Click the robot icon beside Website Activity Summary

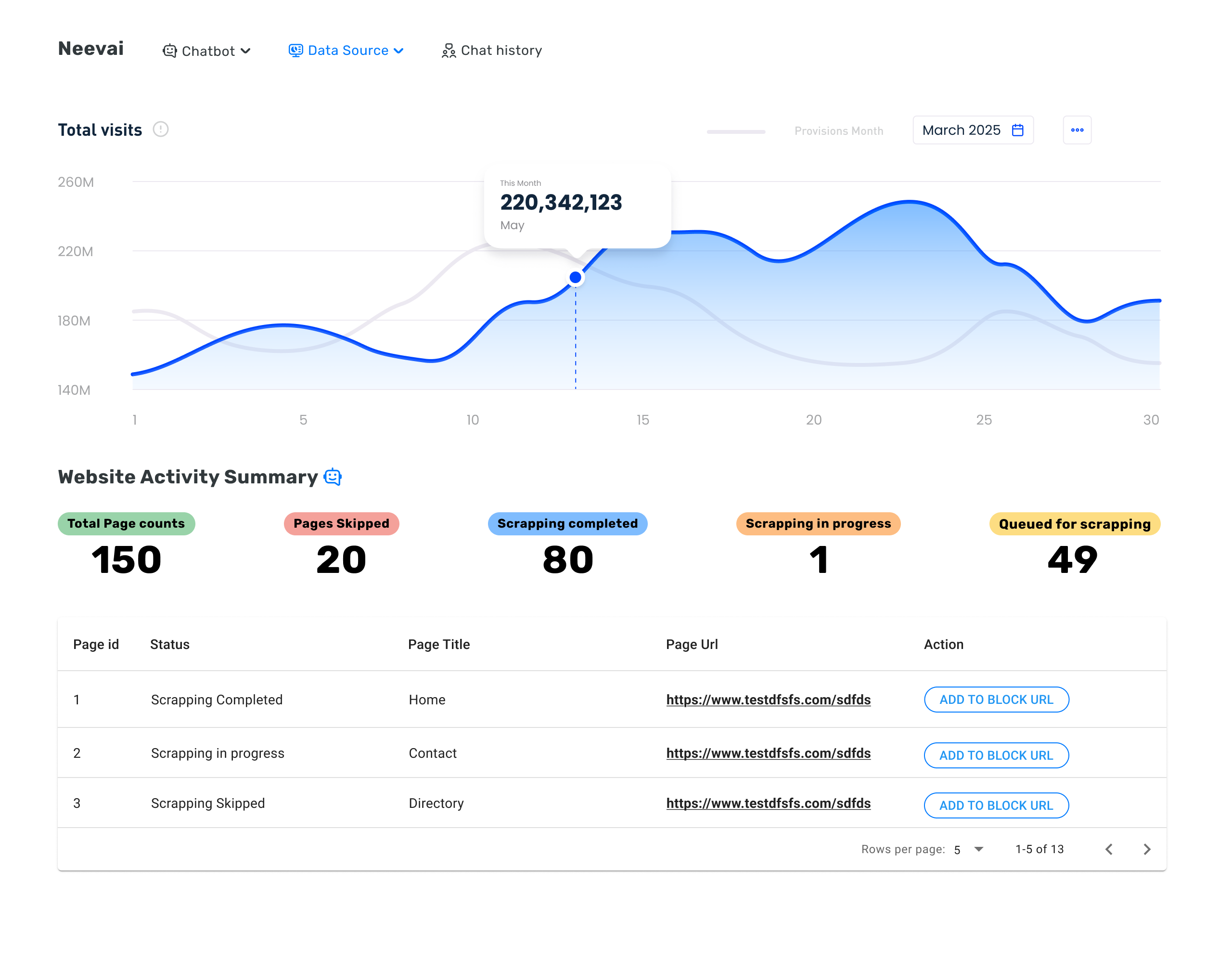(333, 477)
